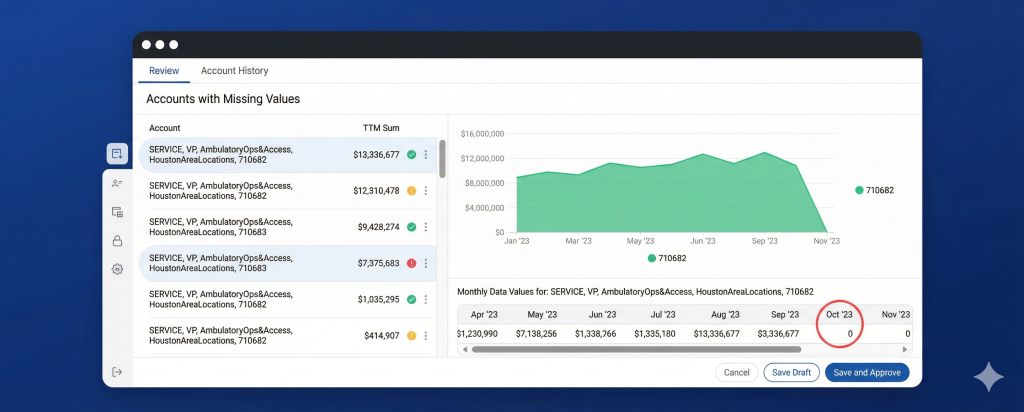
Task: Click the yellow warning status on $414,907 row
Action: [411, 335]
